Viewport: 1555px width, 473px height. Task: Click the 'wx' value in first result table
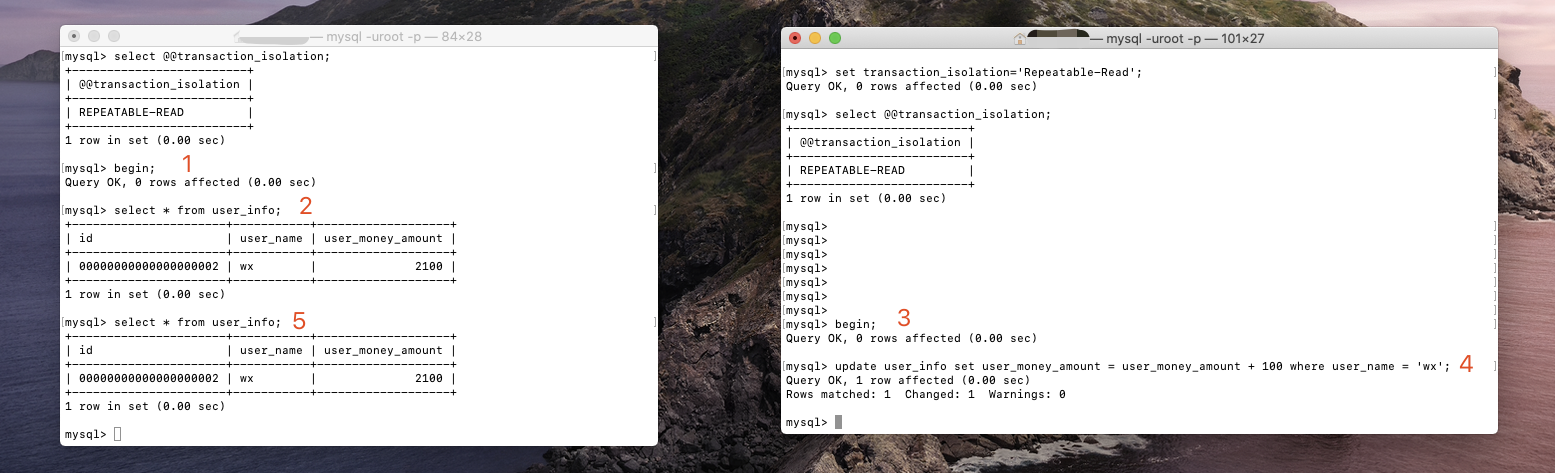[x=247, y=266]
